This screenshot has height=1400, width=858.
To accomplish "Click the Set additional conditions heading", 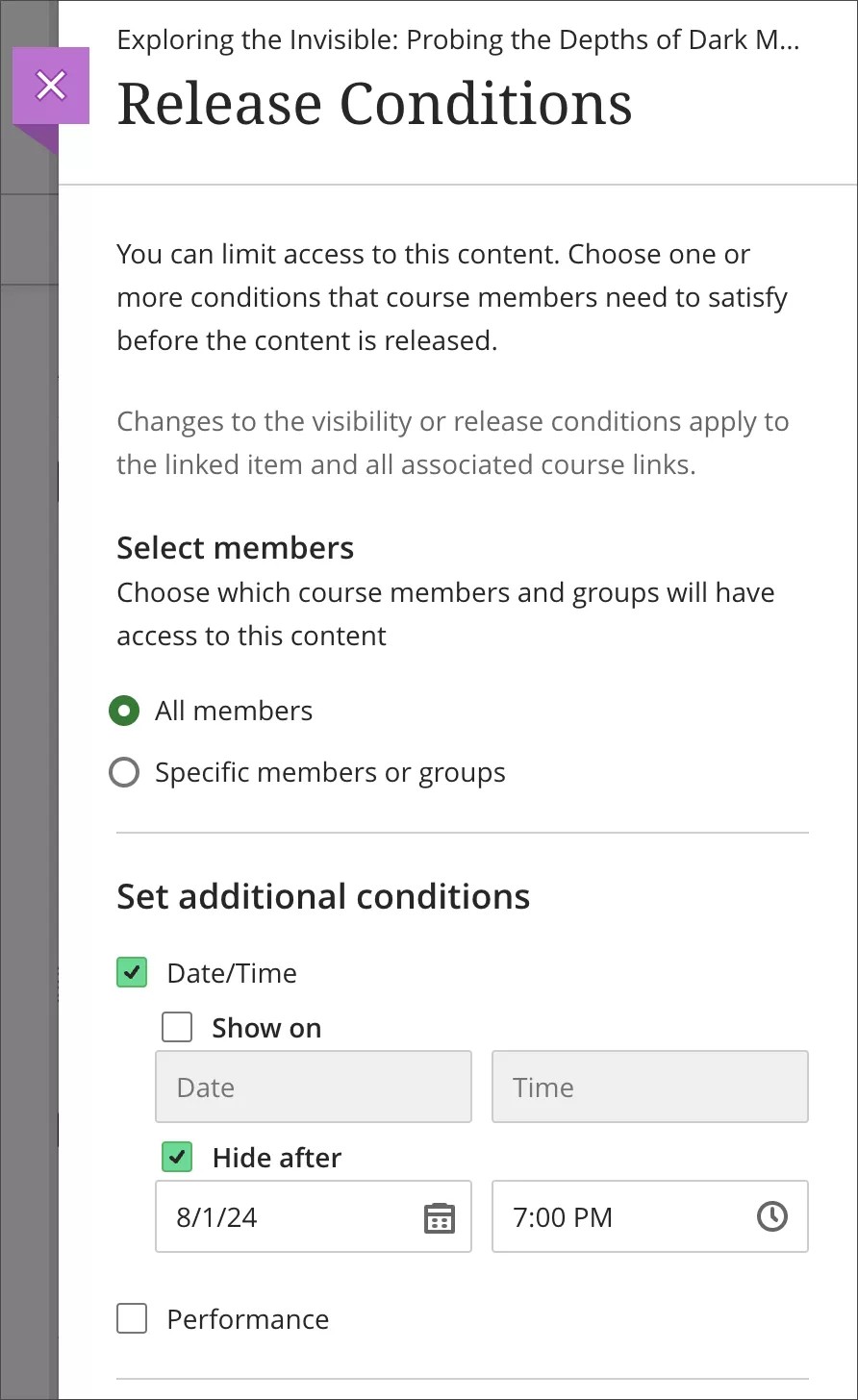I will [323, 895].
